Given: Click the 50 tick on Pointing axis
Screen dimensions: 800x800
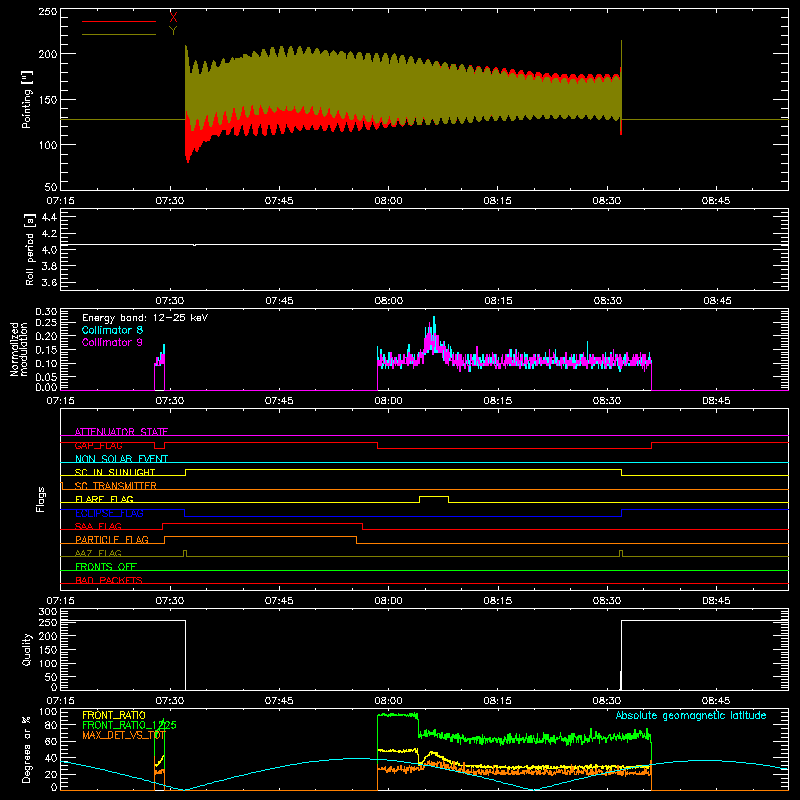Looking at the screenshot, I should coord(51,187).
